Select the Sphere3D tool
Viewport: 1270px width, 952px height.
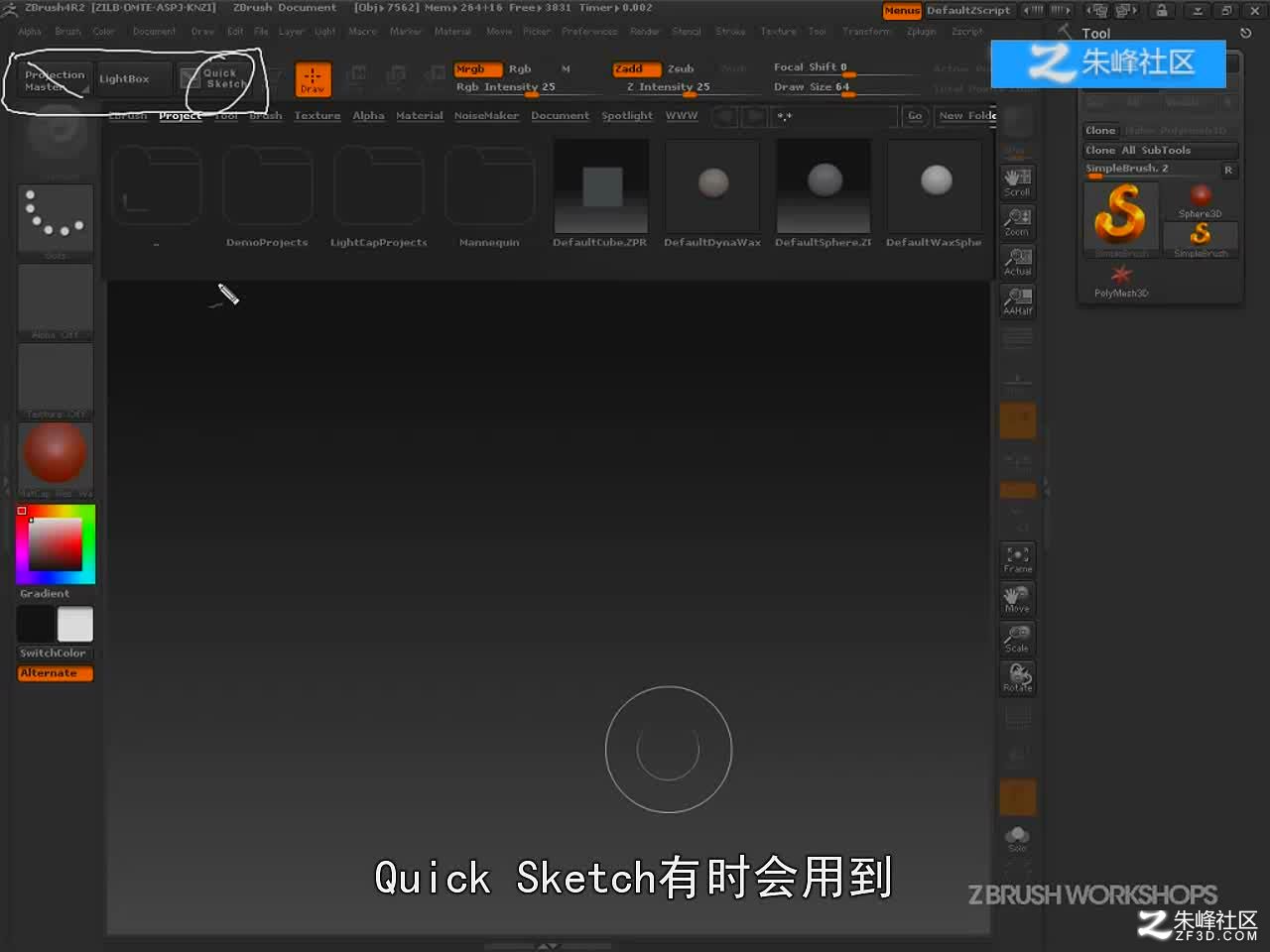click(x=1201, y=200)
